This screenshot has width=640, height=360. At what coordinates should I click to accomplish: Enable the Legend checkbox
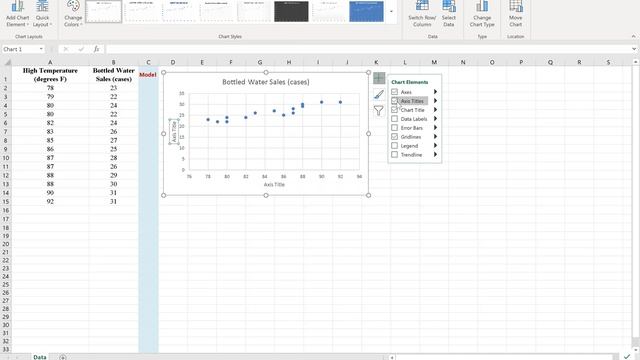click(x=394, y=146)
